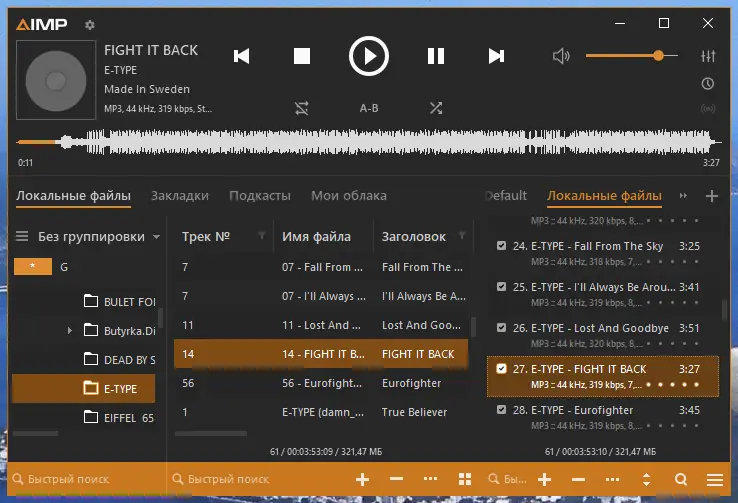Expand the Butyrka.Di folder arrow
The width and height of the screenshot is (738, 503).
70,330
